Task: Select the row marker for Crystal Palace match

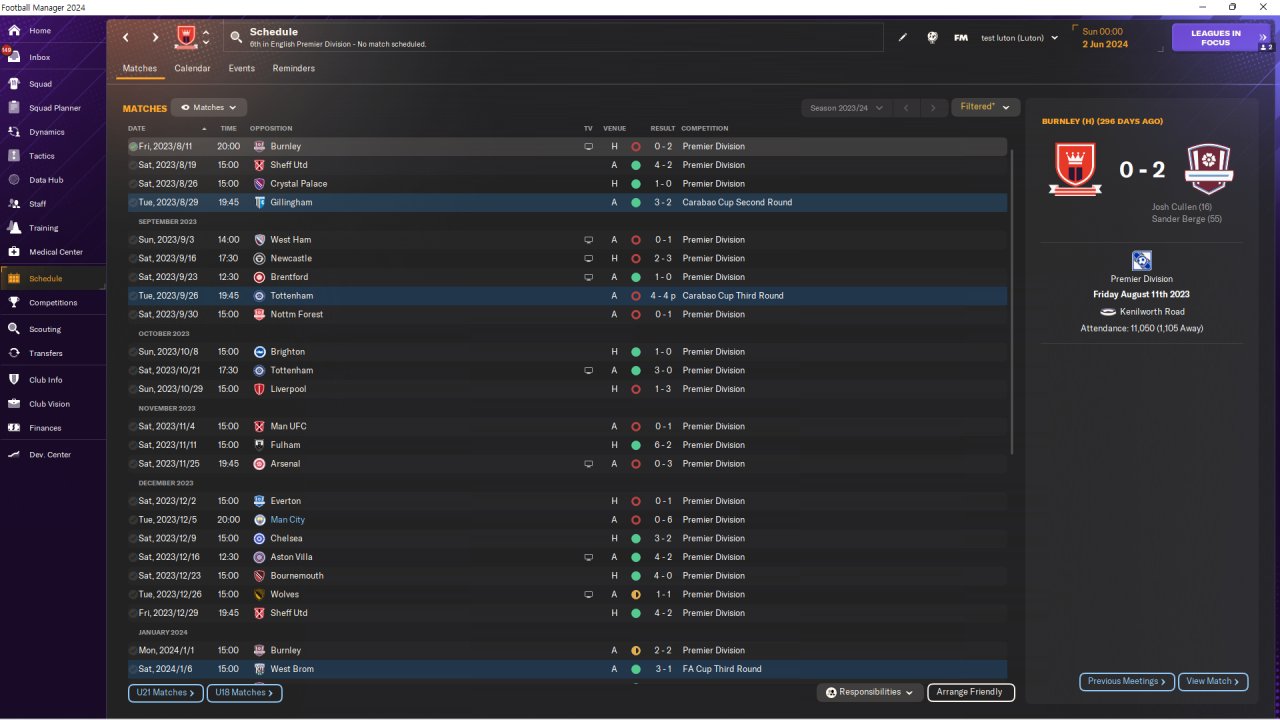Action: click(133, 184)
